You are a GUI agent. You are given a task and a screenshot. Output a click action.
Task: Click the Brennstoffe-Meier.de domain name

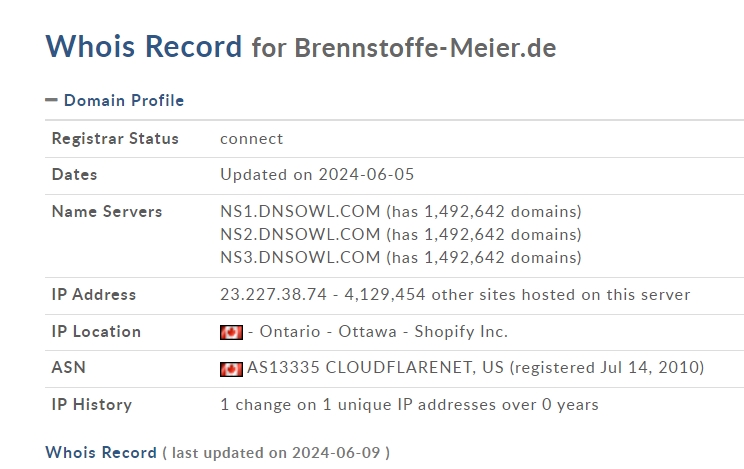coord(425,48)
